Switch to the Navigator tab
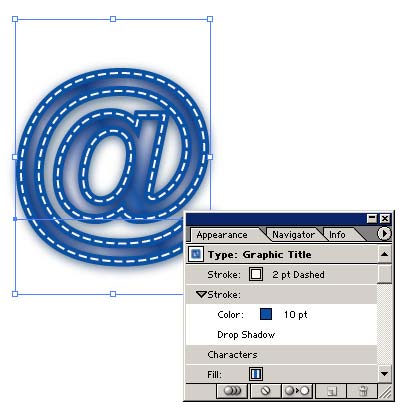The width and height of the screenshot is (404, 412). (x=293, y=235)
